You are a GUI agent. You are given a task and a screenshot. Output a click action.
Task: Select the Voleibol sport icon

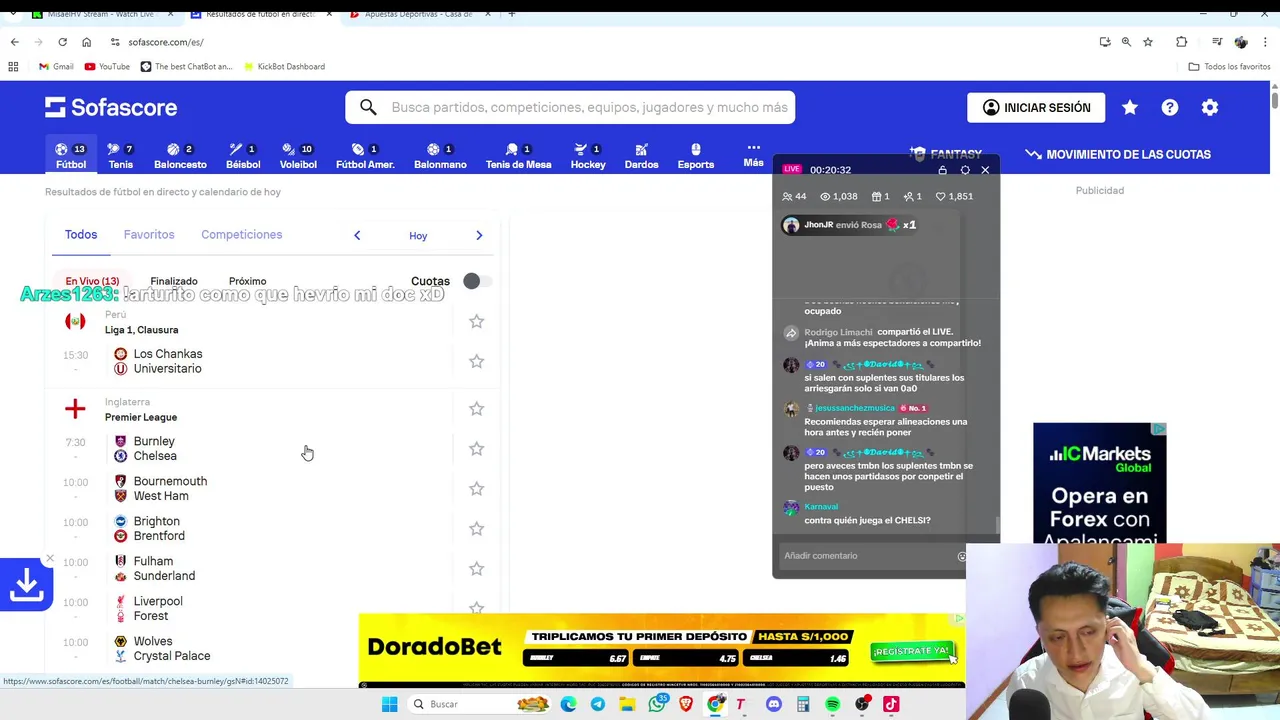[x=298, y=156]
